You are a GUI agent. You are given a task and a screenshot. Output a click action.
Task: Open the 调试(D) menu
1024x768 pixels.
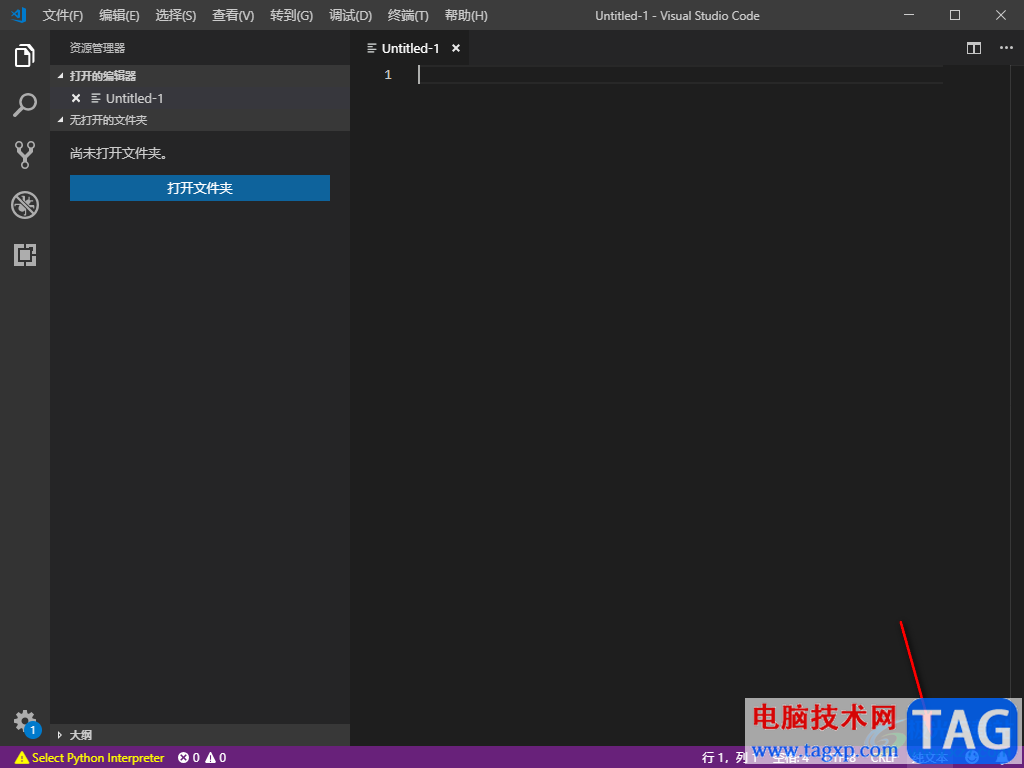(351, 16)
